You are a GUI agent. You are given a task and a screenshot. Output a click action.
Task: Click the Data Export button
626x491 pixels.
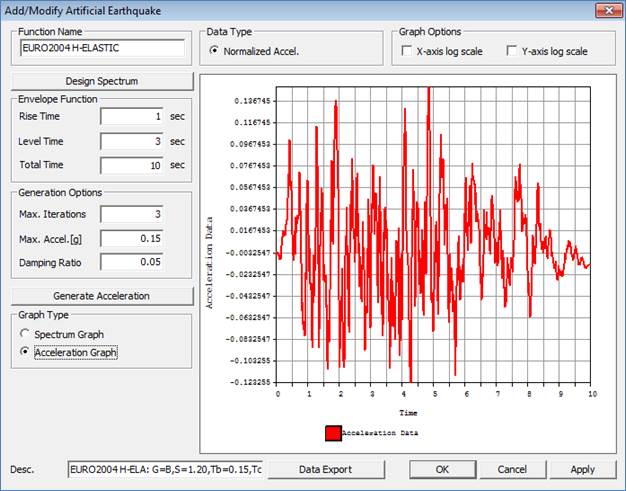pos(324,469)
